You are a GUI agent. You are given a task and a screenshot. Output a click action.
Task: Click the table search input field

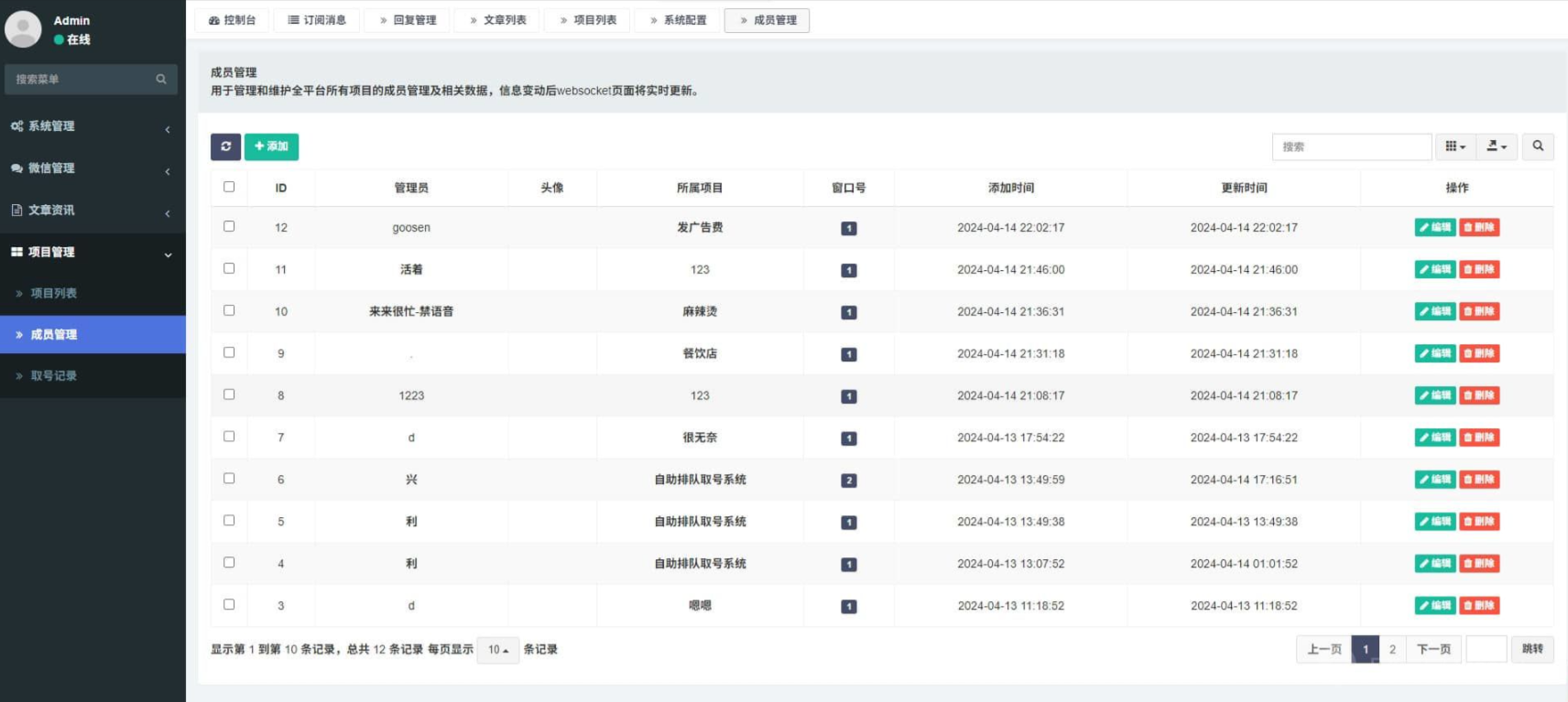click(1351, 146)
